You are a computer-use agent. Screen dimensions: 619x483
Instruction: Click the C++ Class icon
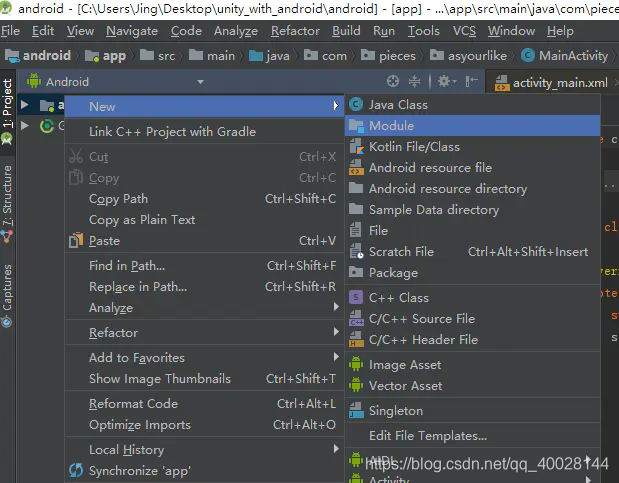(356, 297)
